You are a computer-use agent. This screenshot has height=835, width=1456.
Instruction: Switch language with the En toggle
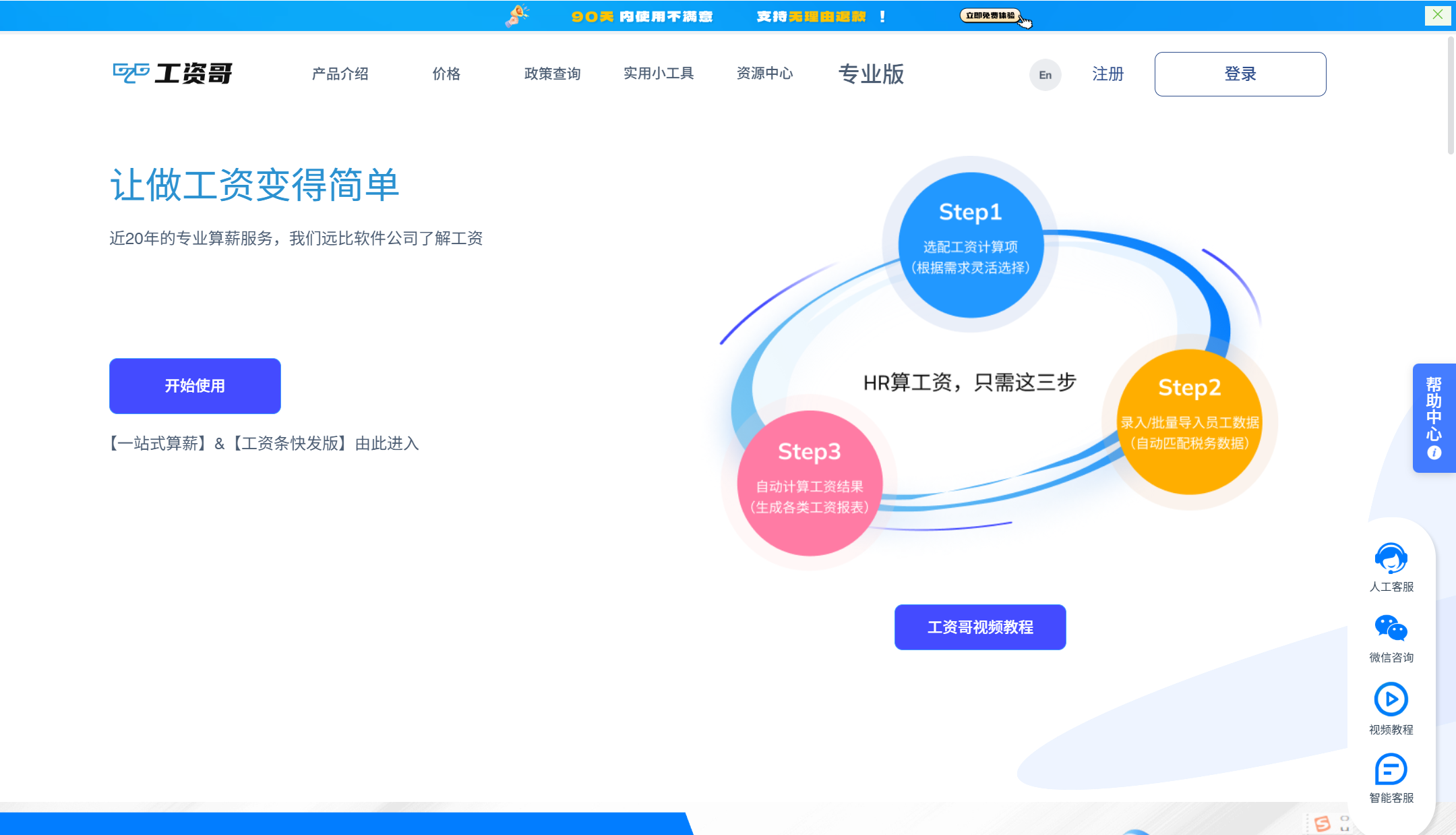pyautogui.click(x=1045, y=74)
